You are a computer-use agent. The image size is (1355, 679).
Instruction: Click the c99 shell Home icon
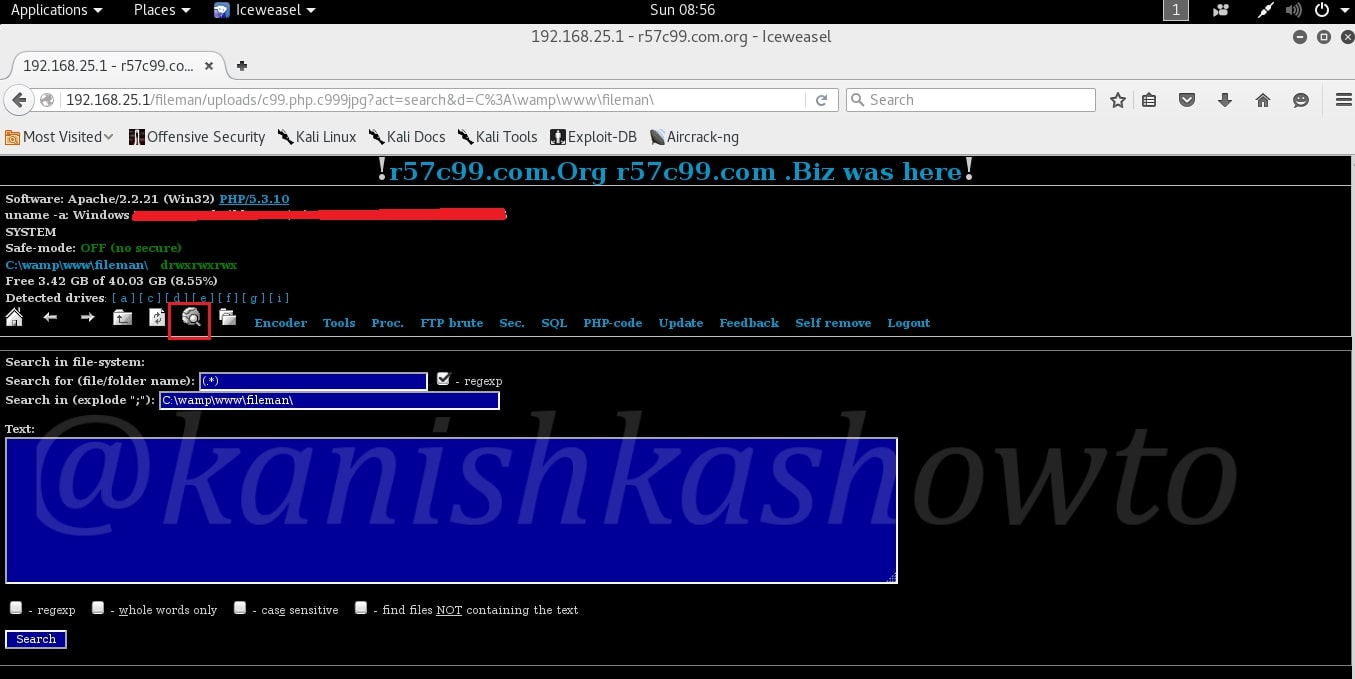click(14, 318)
